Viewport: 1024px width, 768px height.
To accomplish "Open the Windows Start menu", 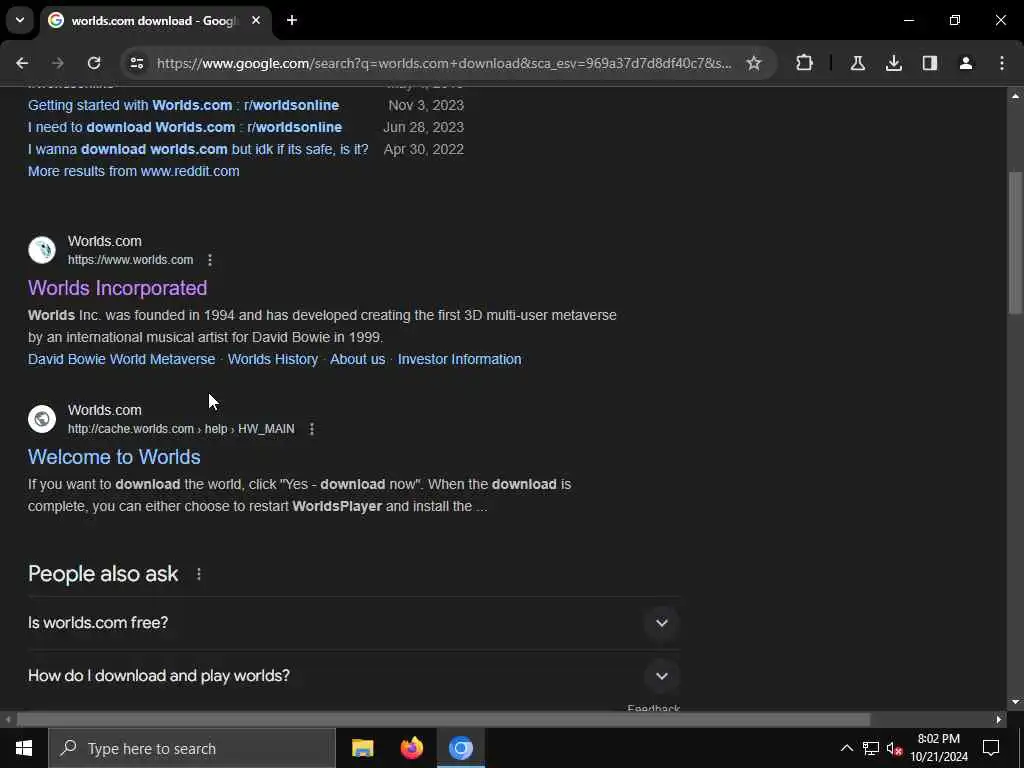I will 24,748.
